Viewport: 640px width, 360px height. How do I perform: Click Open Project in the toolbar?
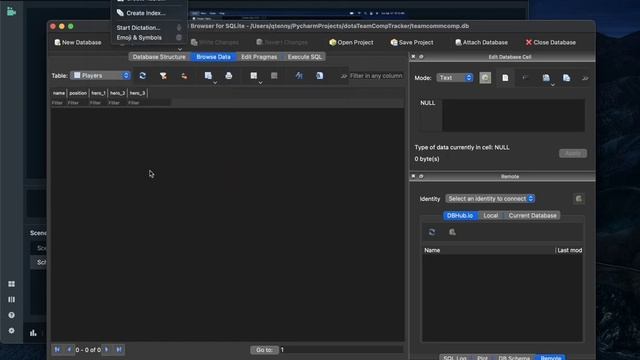[351, 42]
